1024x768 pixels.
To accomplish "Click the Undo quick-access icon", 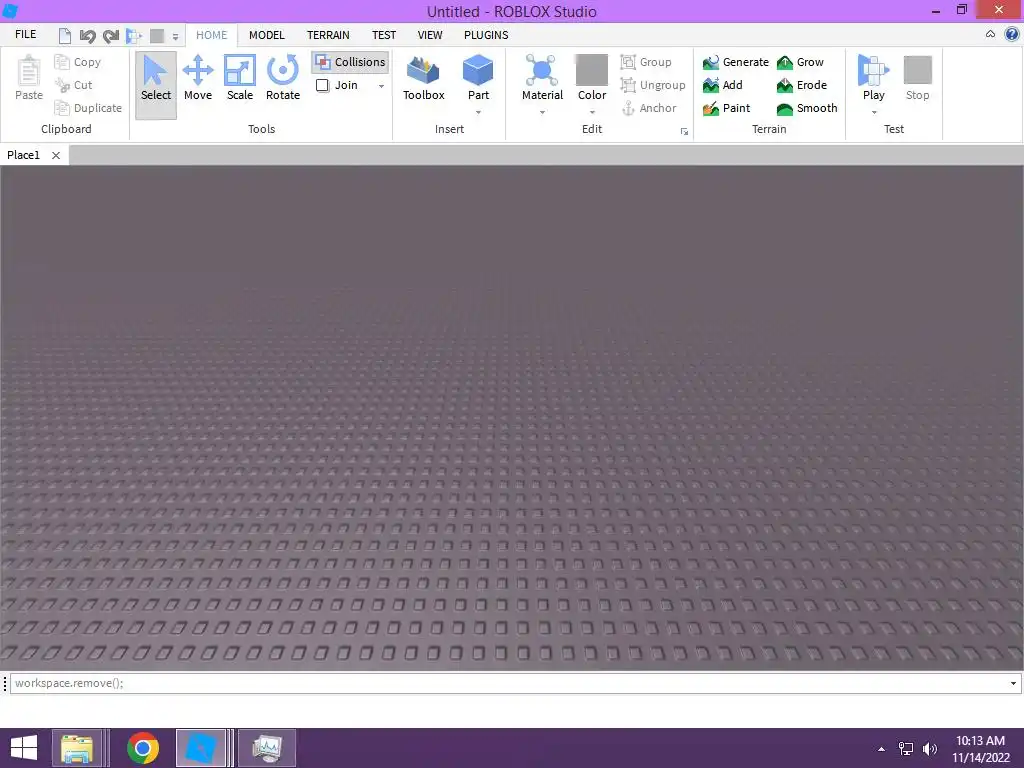I will (88, 36).
